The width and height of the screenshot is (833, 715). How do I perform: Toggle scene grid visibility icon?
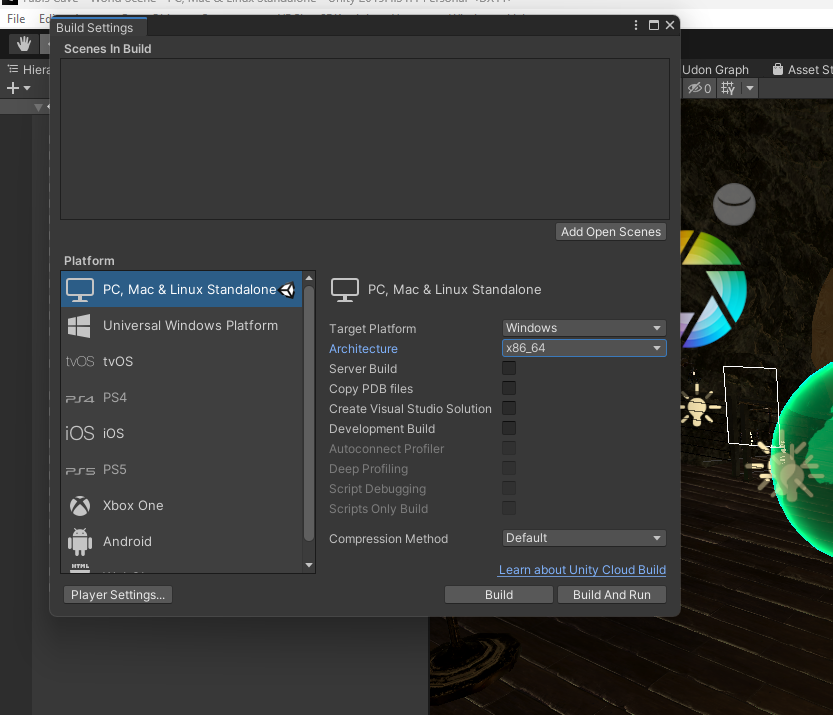[728, 88]
